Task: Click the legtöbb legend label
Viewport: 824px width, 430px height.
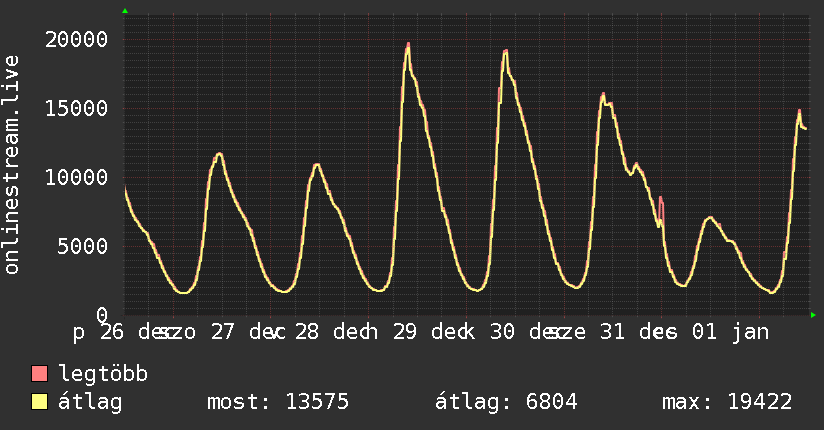Action: pyautogui.click(x=103, y=374)
